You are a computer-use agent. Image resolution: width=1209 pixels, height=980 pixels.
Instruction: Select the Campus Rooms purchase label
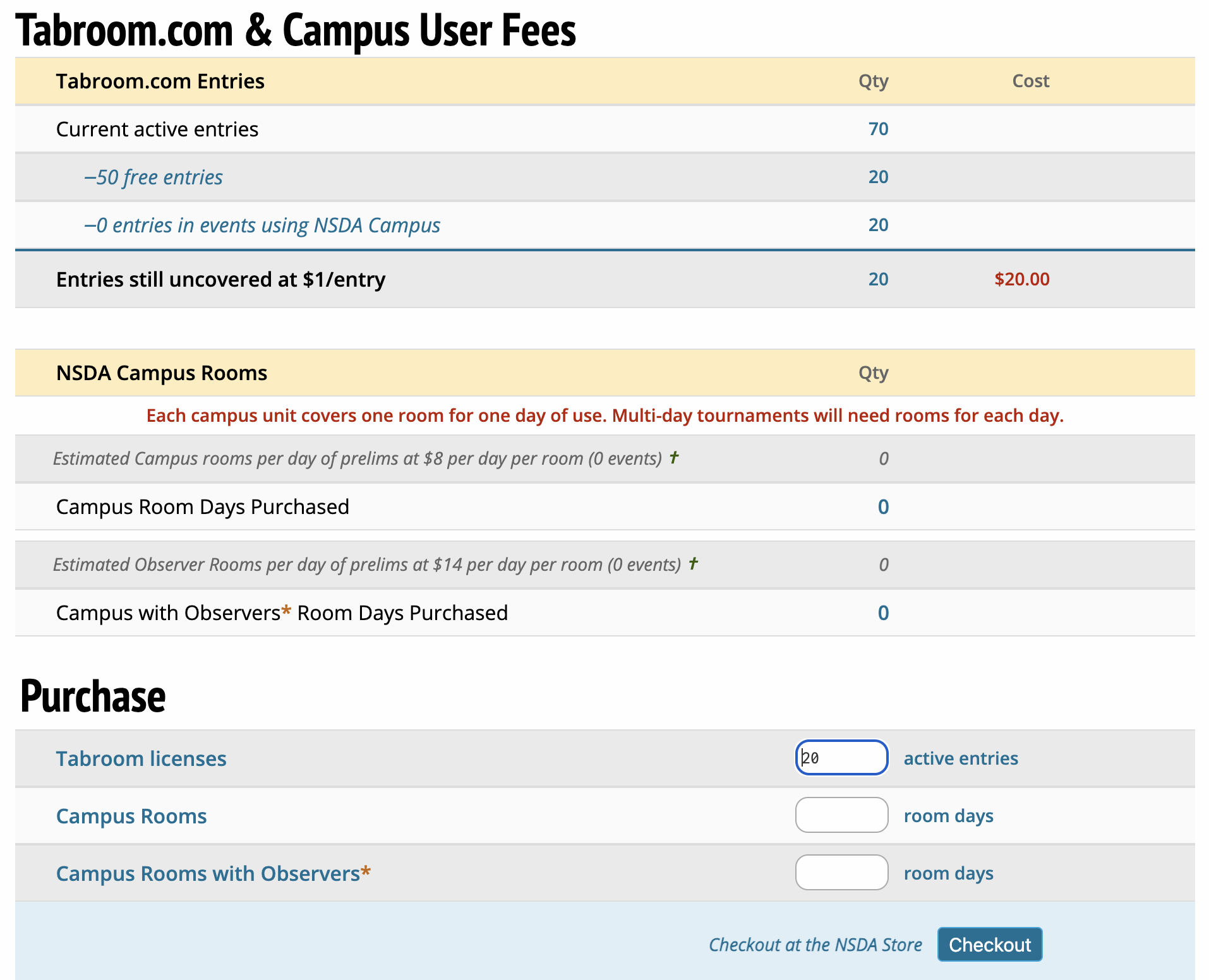click(x=131, y=816)
